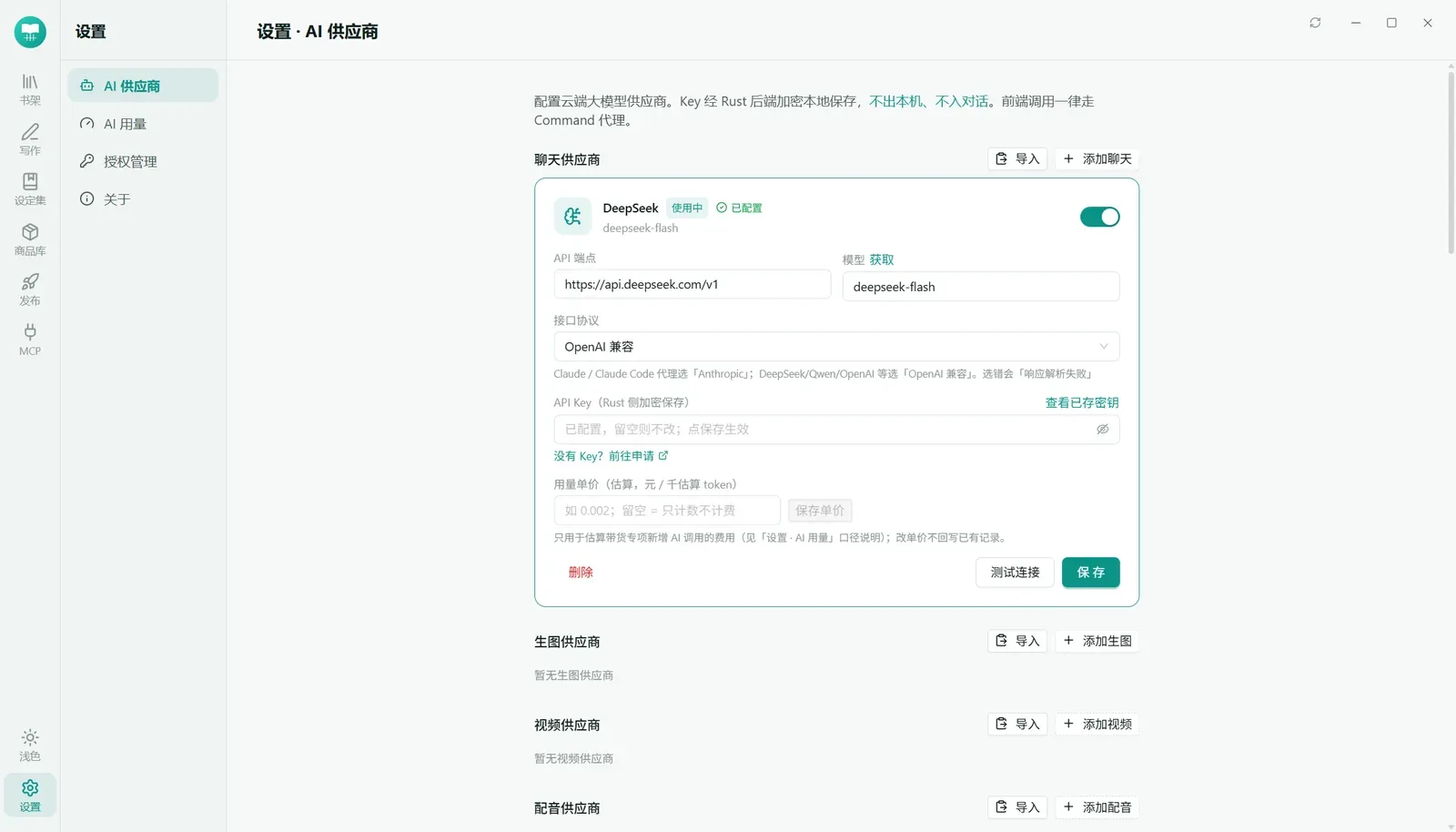Open the 商品库 product library icon
The height and width of the screenshot is (832, 1456).
[30, 239]
